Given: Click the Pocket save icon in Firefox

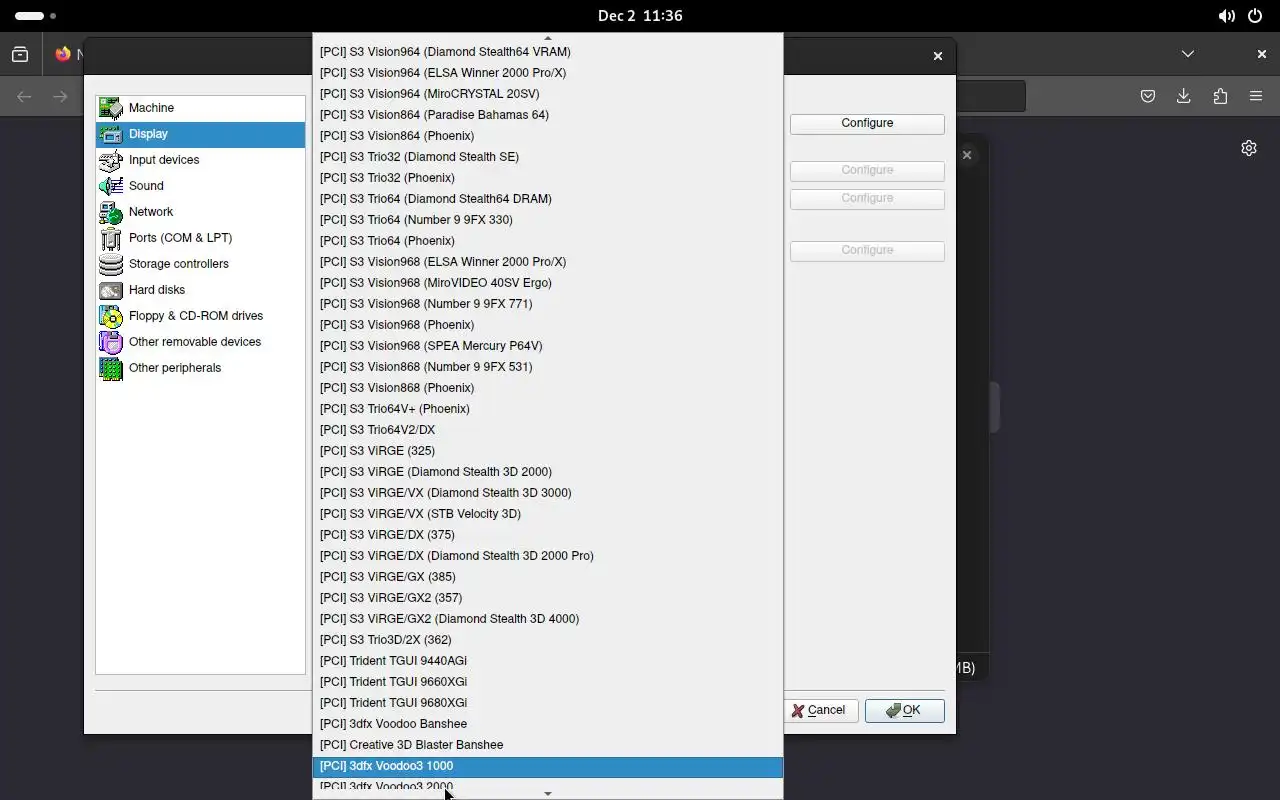Looking at the screenshot, I should click(1148, 96).
